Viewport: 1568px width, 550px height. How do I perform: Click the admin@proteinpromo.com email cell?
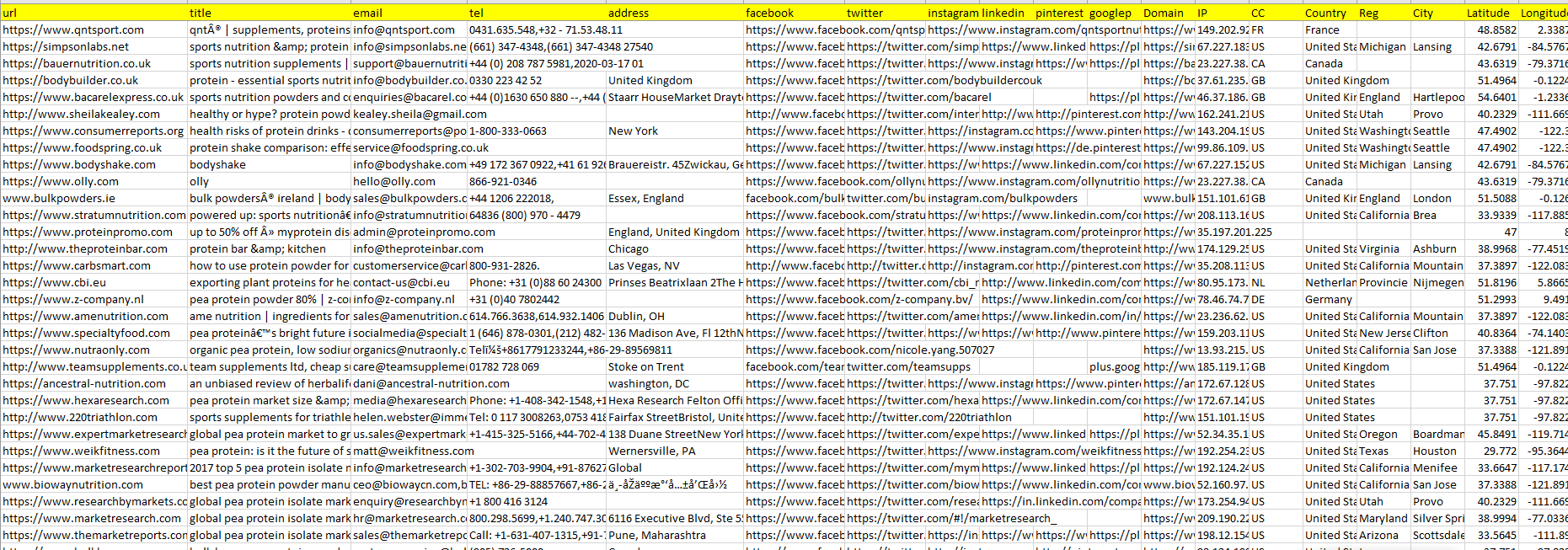(x=409, y=232)
